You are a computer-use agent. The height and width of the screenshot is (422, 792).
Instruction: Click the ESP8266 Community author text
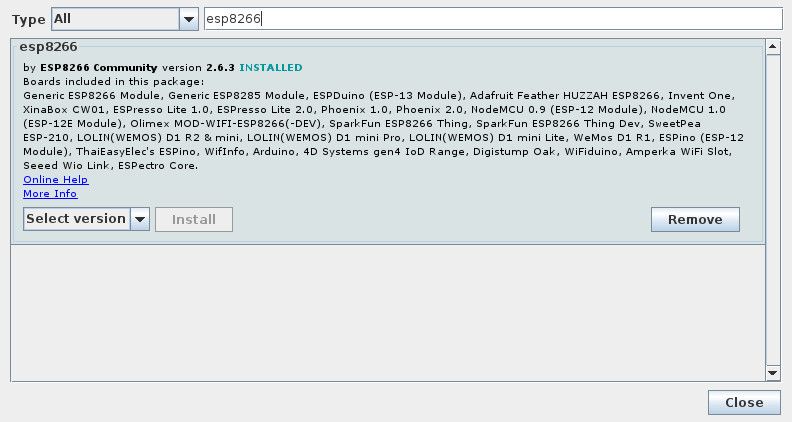tap(98, 67)
